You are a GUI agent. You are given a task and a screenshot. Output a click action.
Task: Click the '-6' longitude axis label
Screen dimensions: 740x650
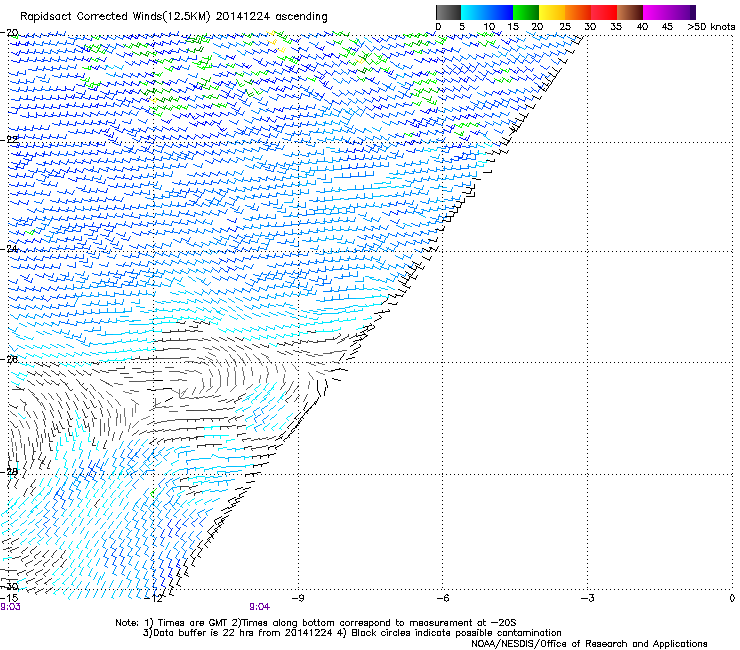click(x=443, y=598)
